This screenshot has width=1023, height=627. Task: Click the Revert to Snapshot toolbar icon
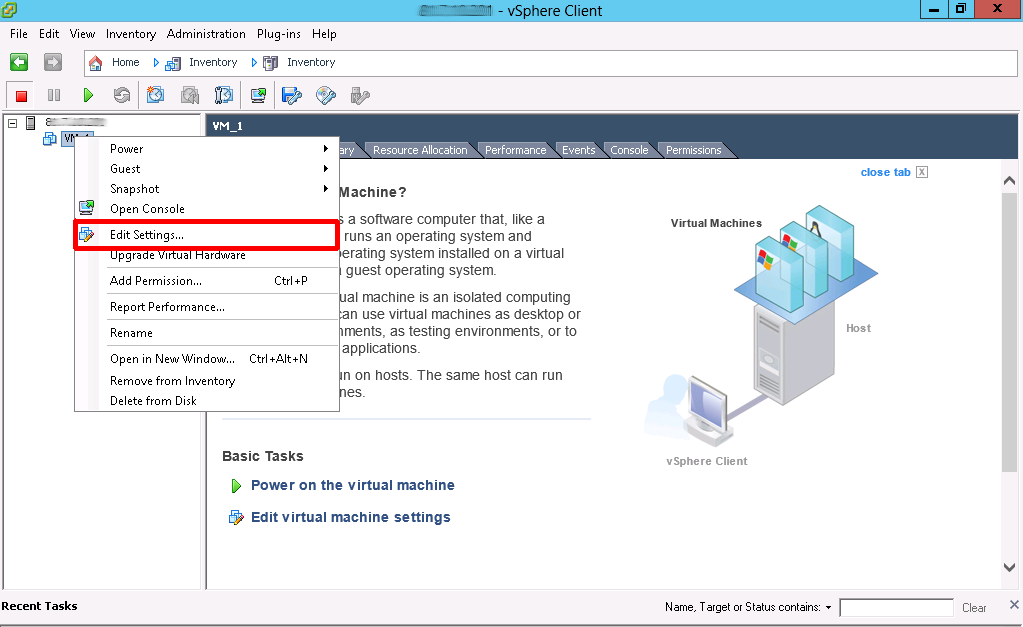pyautogui.click(x=190, y=96)
